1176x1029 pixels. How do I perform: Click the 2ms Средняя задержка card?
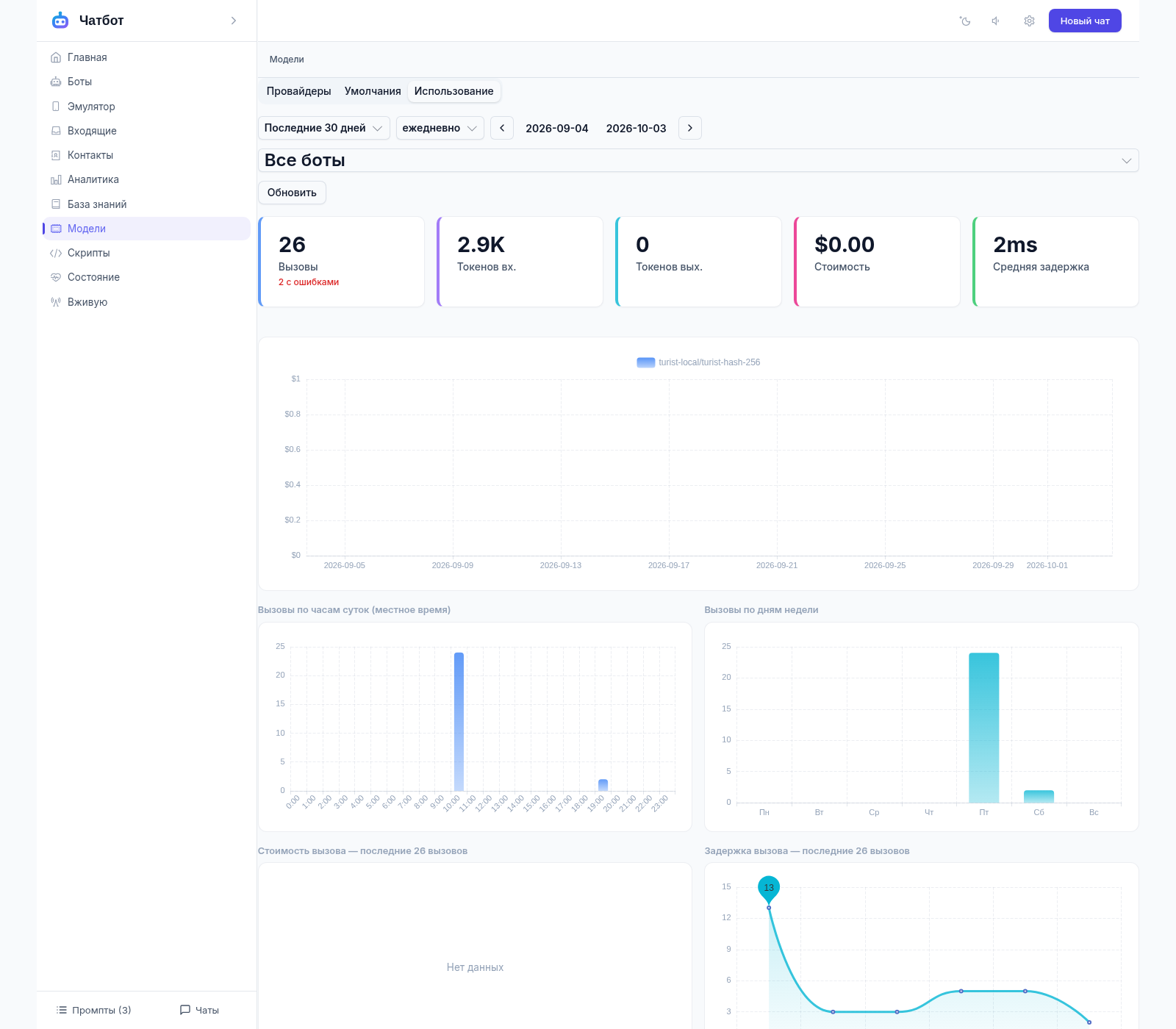click(x=1055, y=262)
